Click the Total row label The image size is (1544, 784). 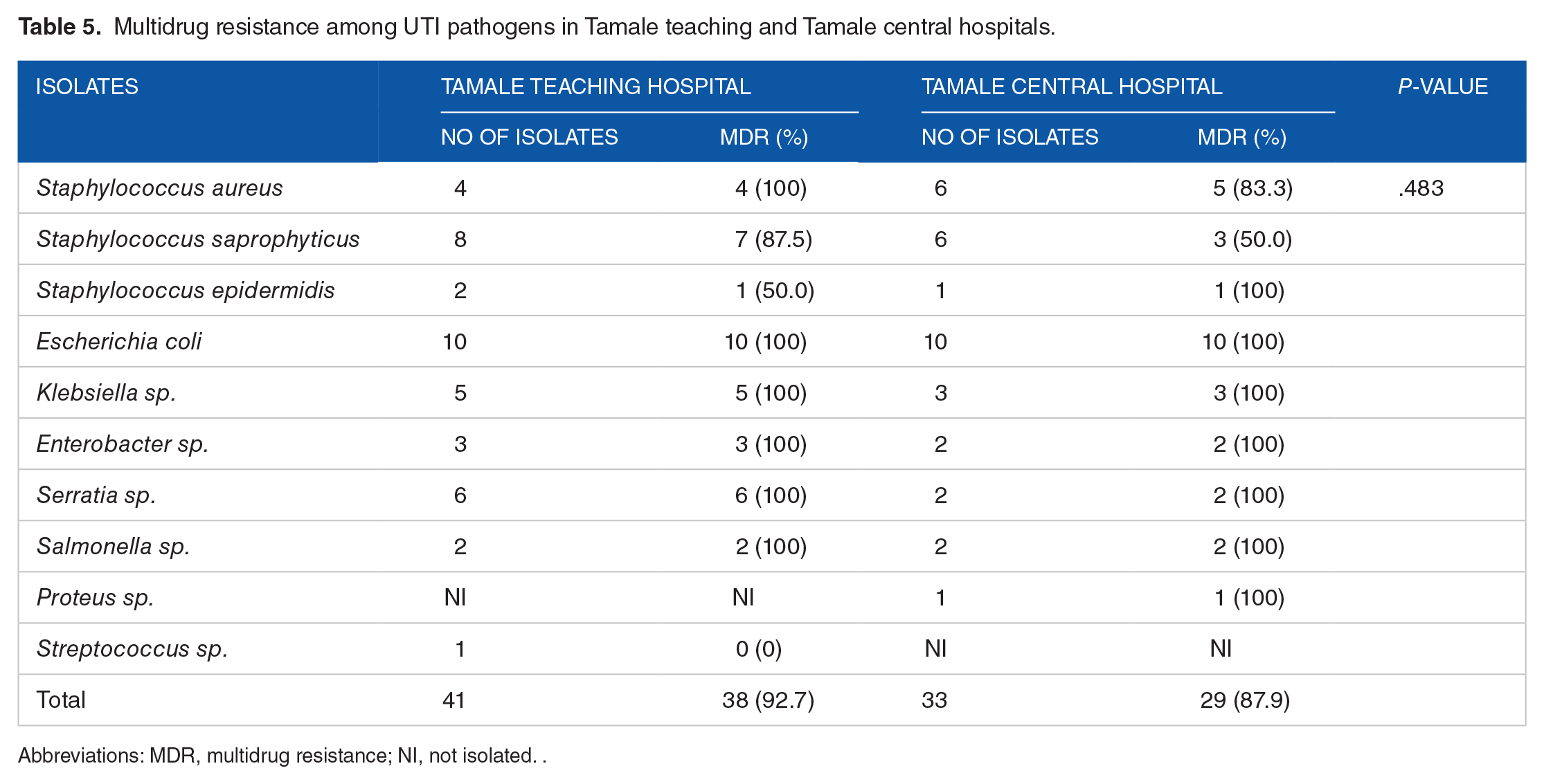click(x=61, y=700)
